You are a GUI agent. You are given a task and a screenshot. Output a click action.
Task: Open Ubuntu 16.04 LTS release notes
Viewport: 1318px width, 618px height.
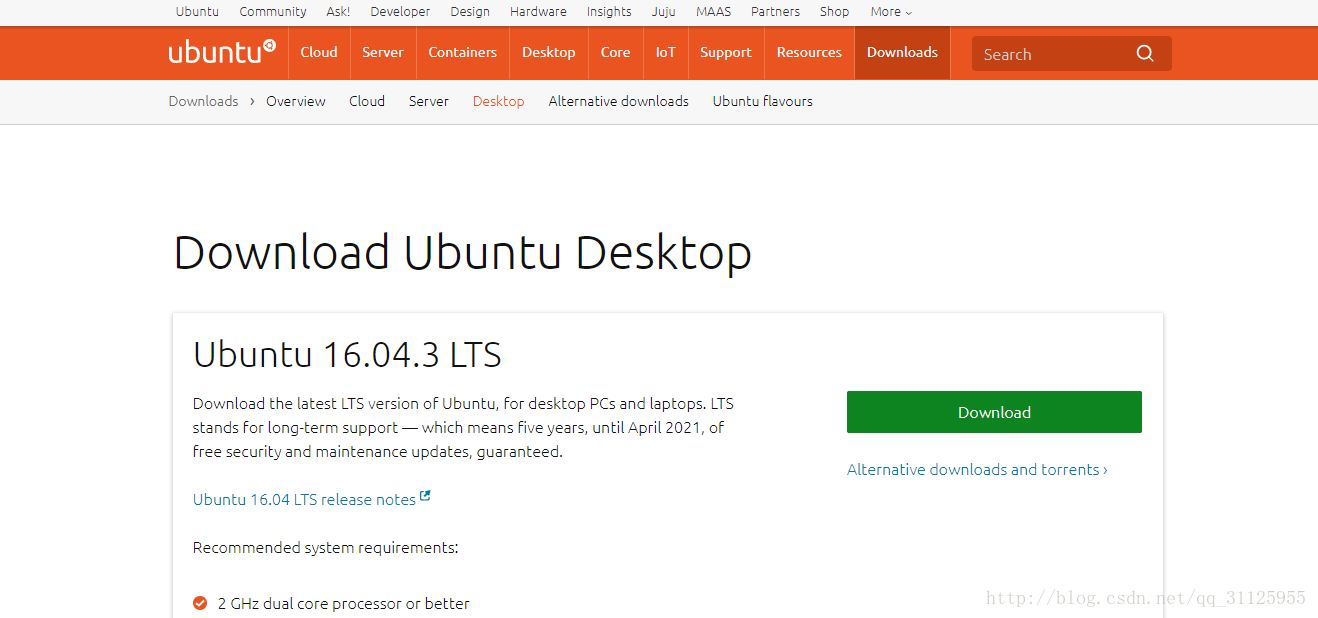point(304,499)
